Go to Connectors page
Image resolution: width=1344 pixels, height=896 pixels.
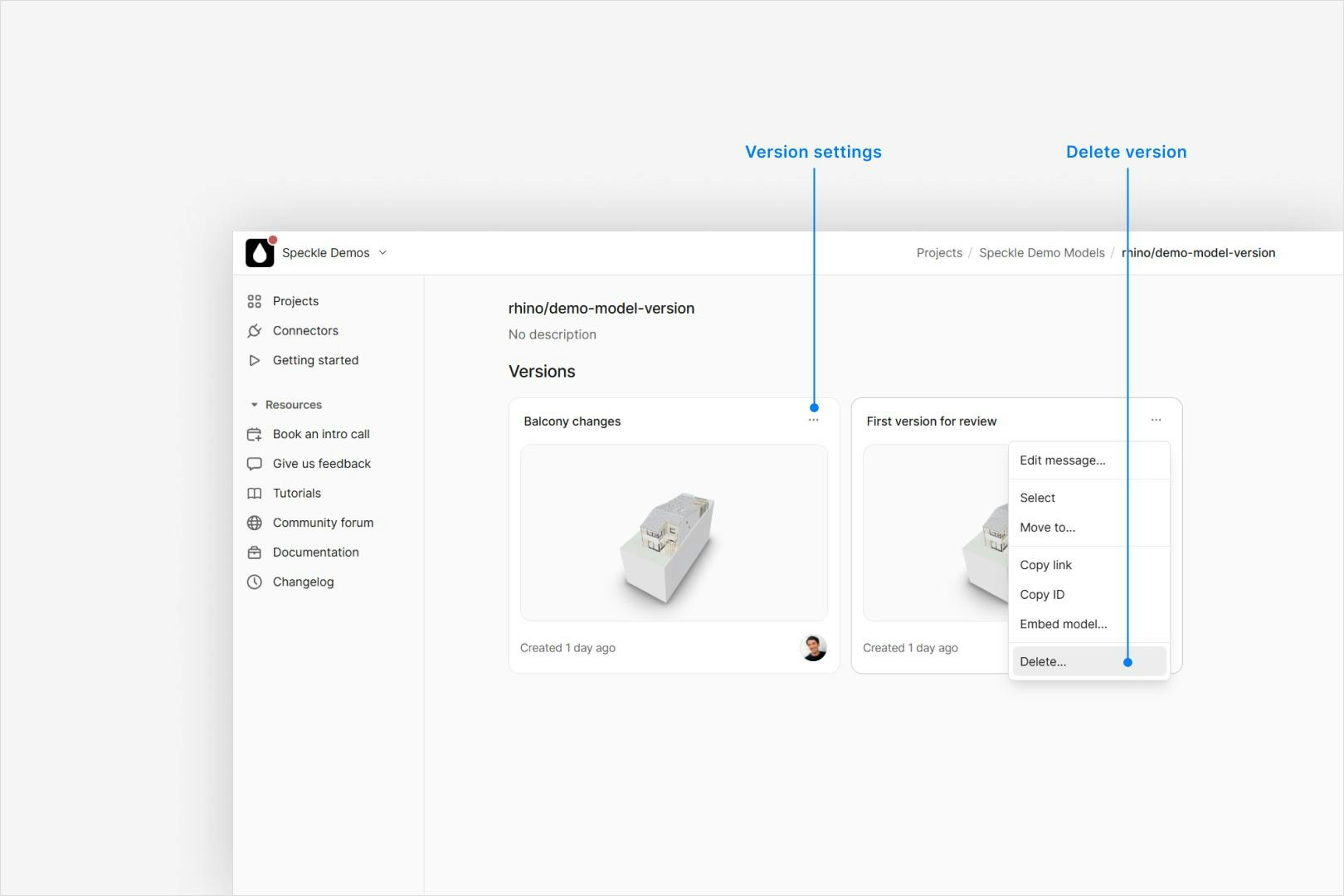(x=305, y=331)
